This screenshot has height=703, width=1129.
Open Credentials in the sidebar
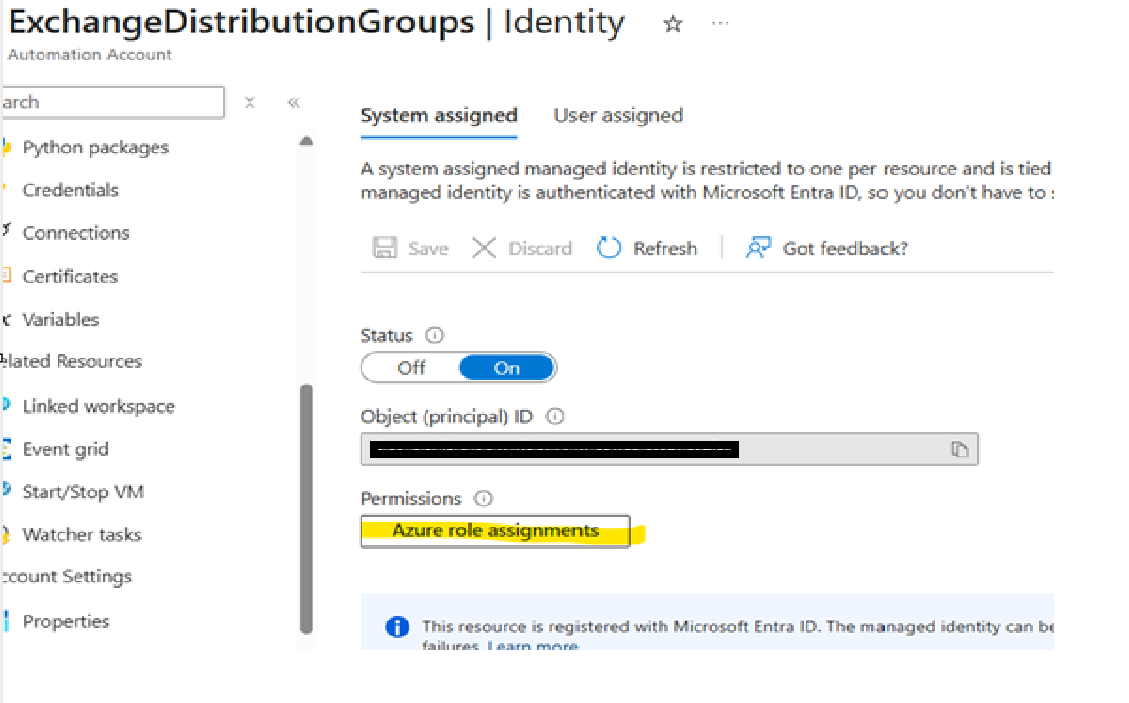pyautogui.click(x=71, y=190)
